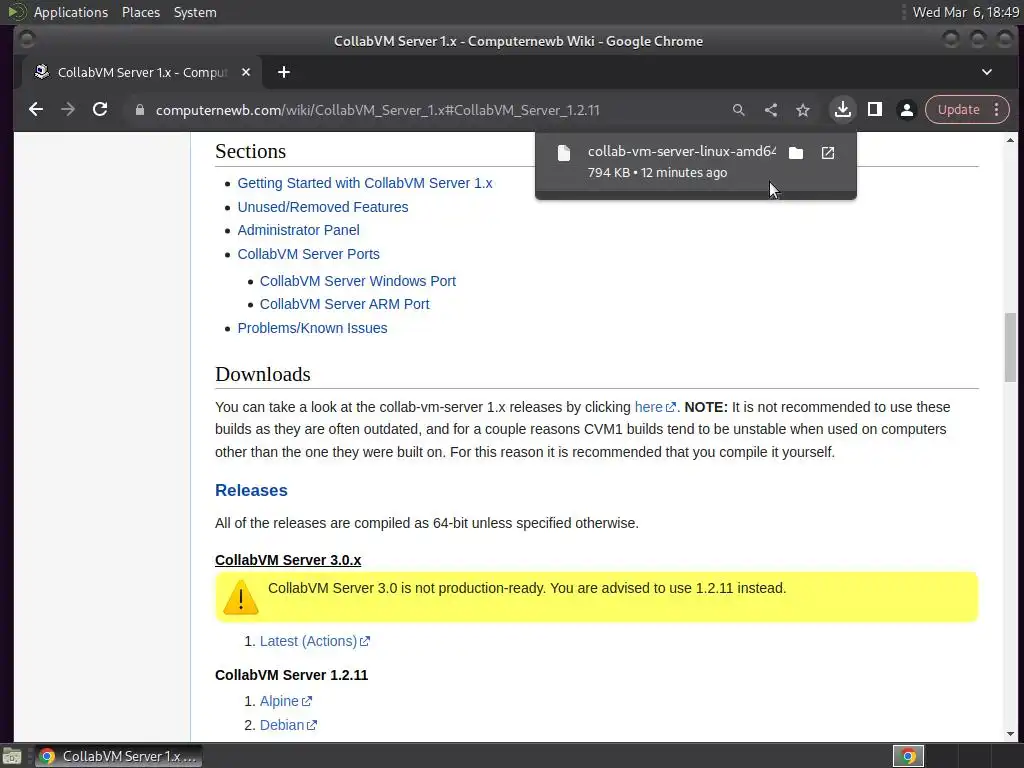This screenshot has width=1024, height=768.
Task: Open CollabVM Server ARM Port link
Action: click(344, 304)
